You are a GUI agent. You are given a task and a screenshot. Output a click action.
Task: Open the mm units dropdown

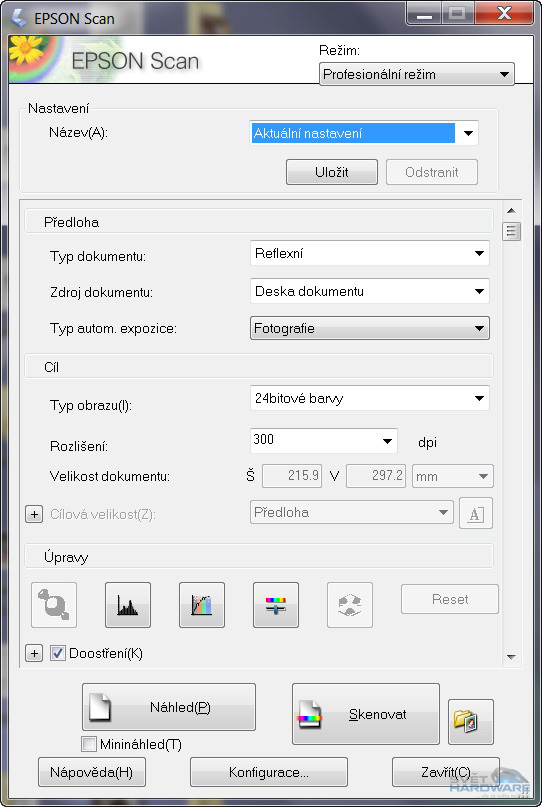[x=453, y=476]
